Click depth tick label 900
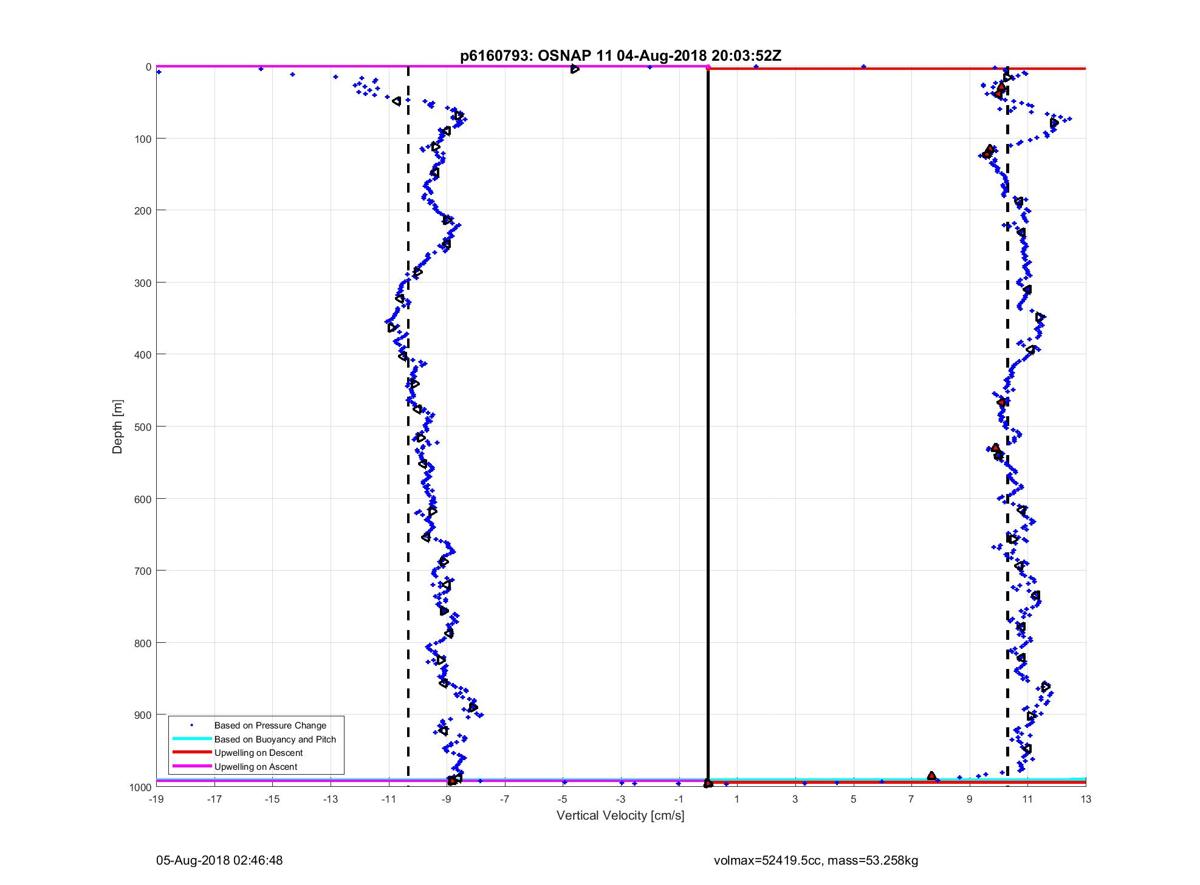Viewport: 1200px width, 885px height. coord(142,715)
